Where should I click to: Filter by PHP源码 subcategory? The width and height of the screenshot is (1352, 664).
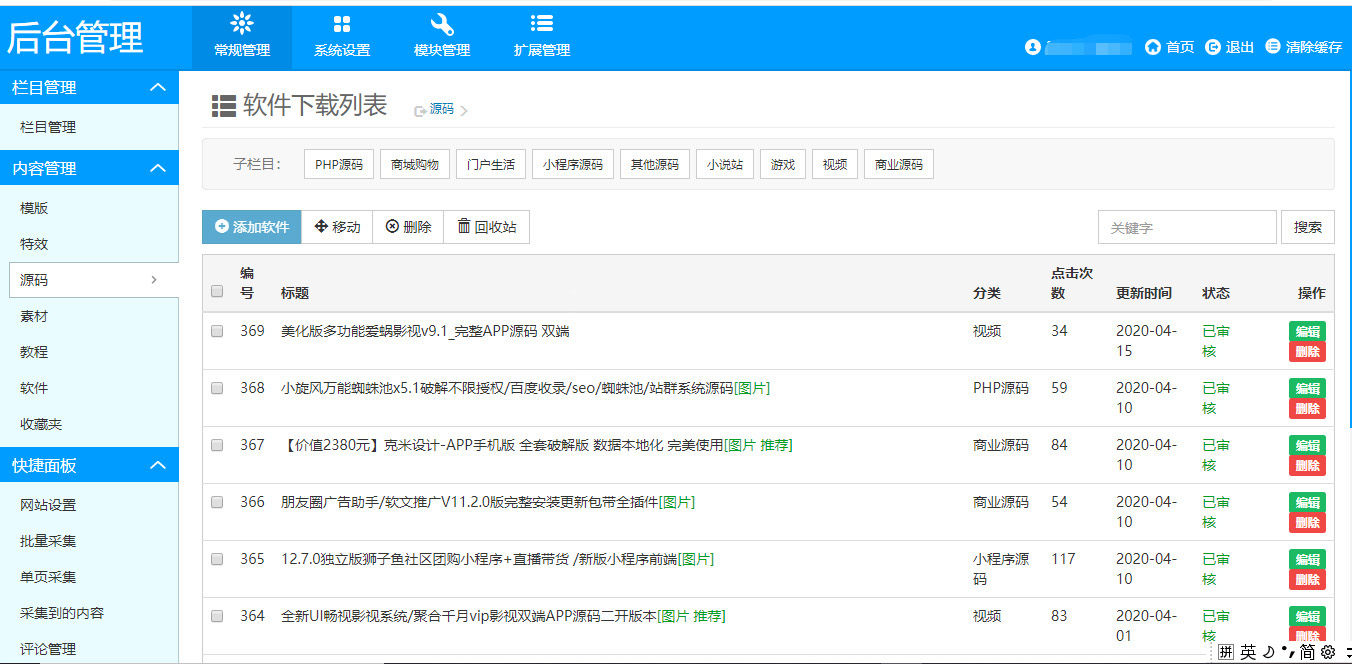pos(338,165)
